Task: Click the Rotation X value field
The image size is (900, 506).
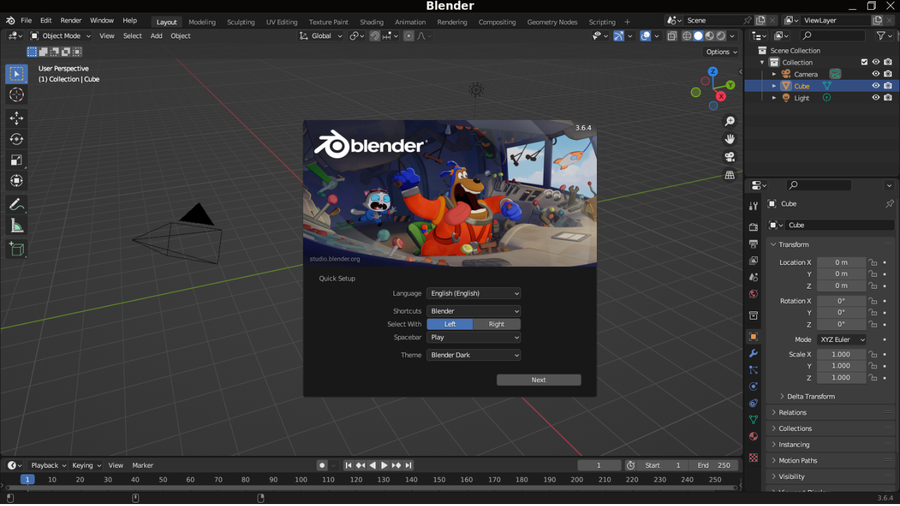Action: (x=841, y=301)
